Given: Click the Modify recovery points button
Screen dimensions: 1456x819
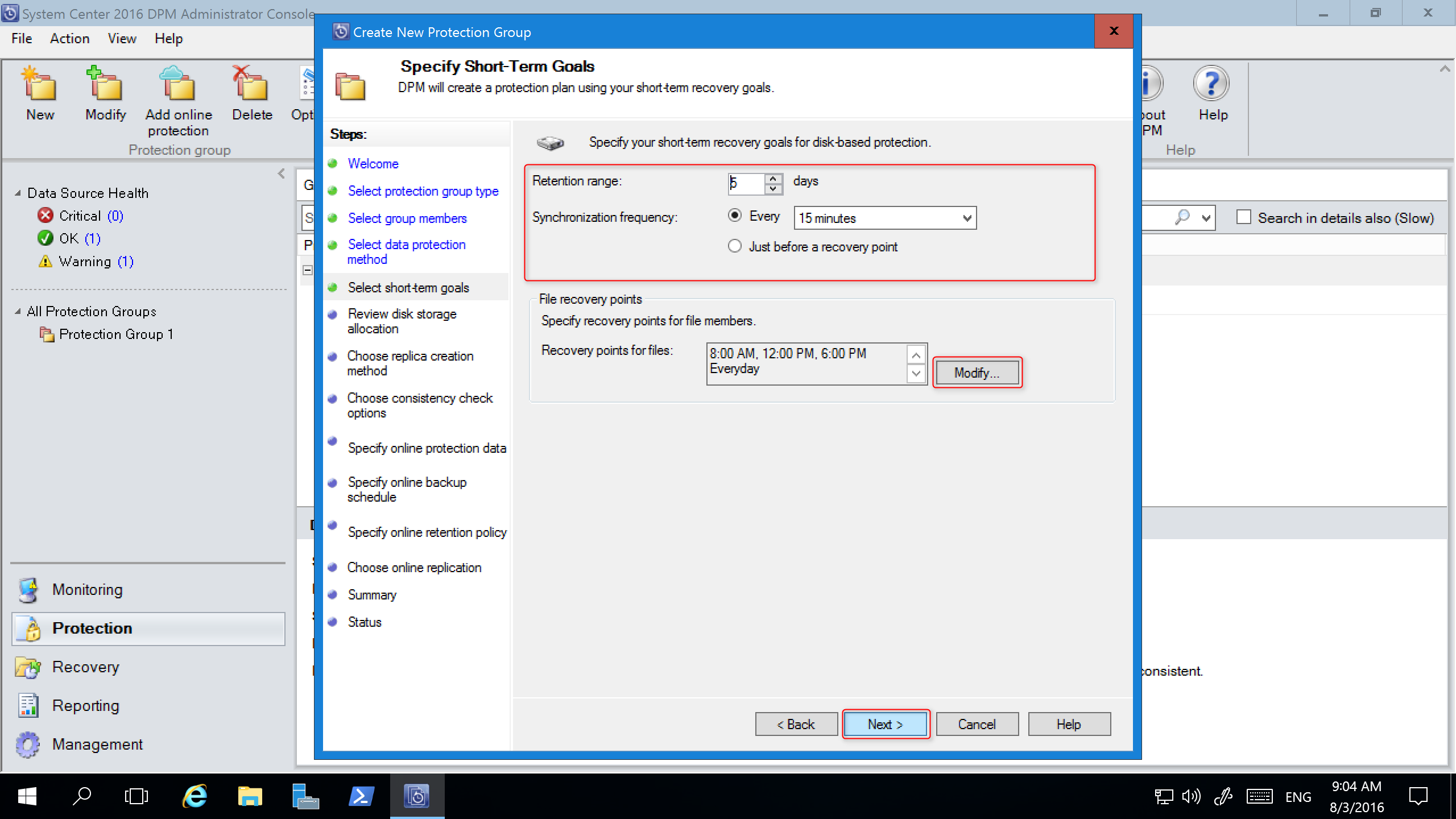Looking at the screenshot, I should click(x=976, y=372).
